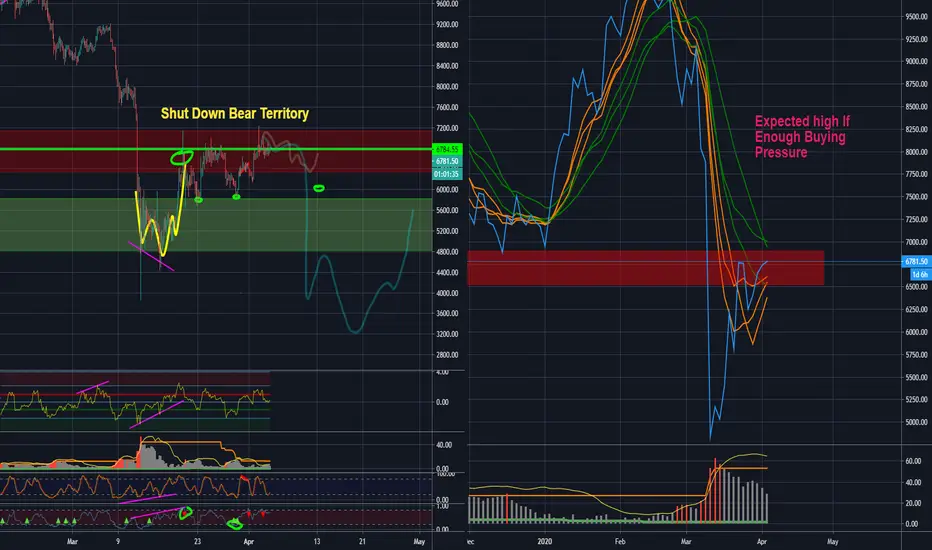Viewport: 932px width, 550px height.
Task: Click the "13" date label on left time axis
Action: [x=317, y=541]
